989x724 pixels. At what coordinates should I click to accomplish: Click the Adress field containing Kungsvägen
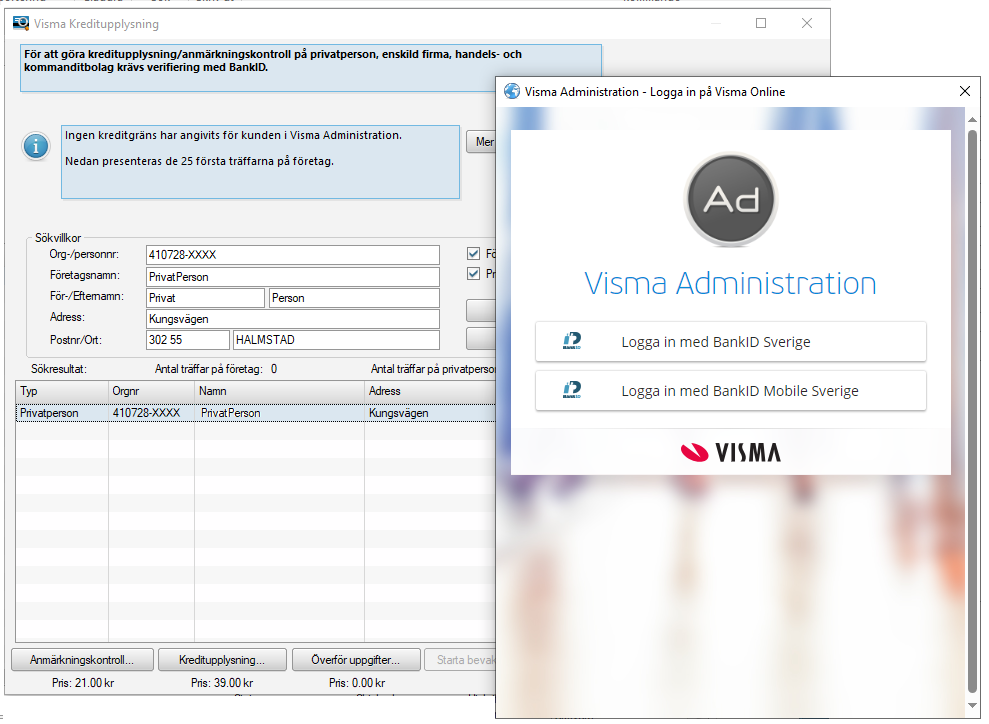(293, 319)
